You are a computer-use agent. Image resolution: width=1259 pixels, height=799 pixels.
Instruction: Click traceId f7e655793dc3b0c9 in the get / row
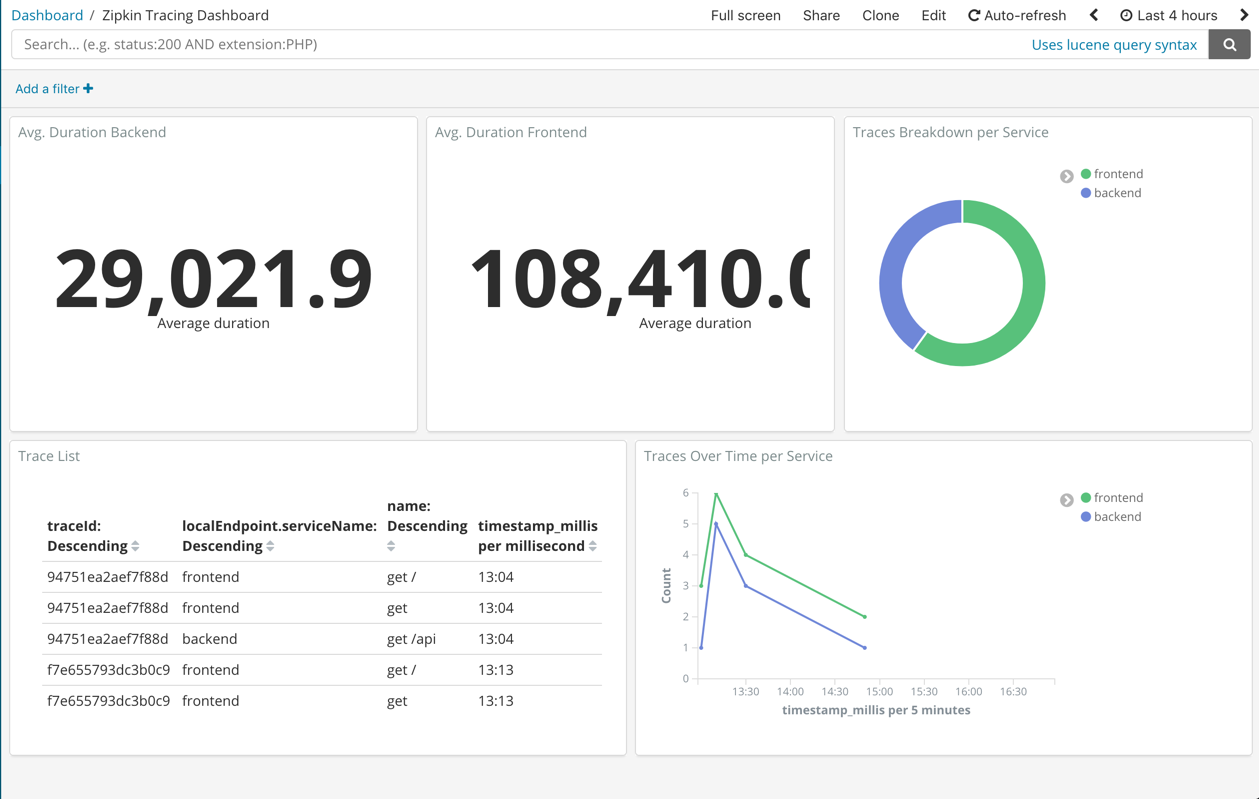(x=108, y=670)
